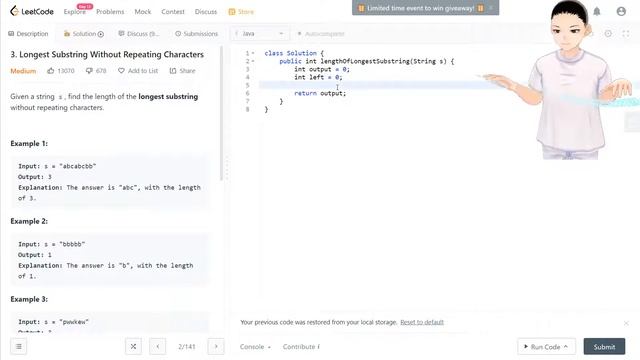Add problem to list
640x360 pixels.
coord(138,71)
